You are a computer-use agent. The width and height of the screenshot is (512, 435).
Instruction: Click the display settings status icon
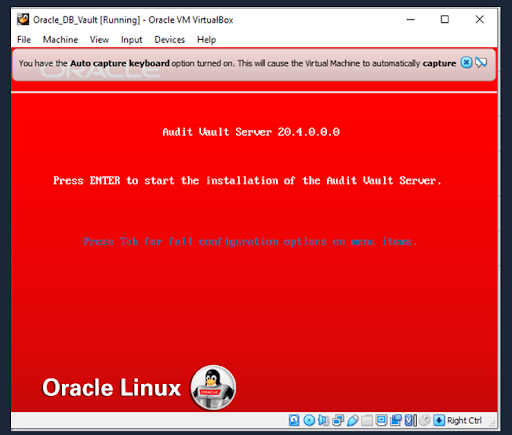[x=381, y=420]
